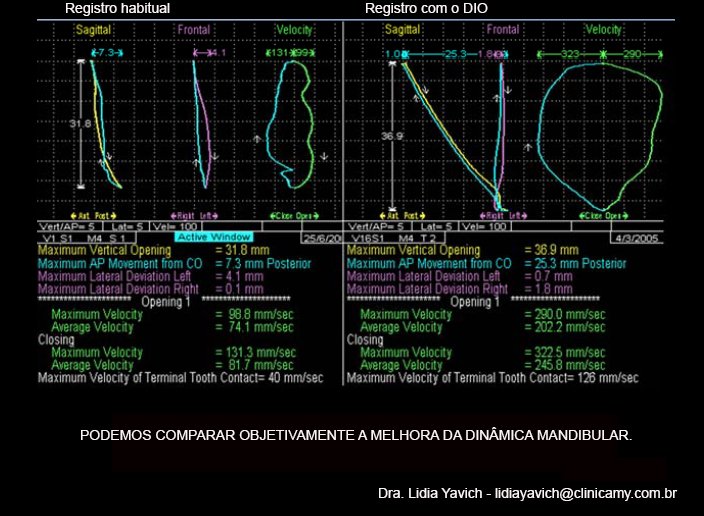Click the 7.3 AP measurement arrow marker

click(x=106, y=51)
